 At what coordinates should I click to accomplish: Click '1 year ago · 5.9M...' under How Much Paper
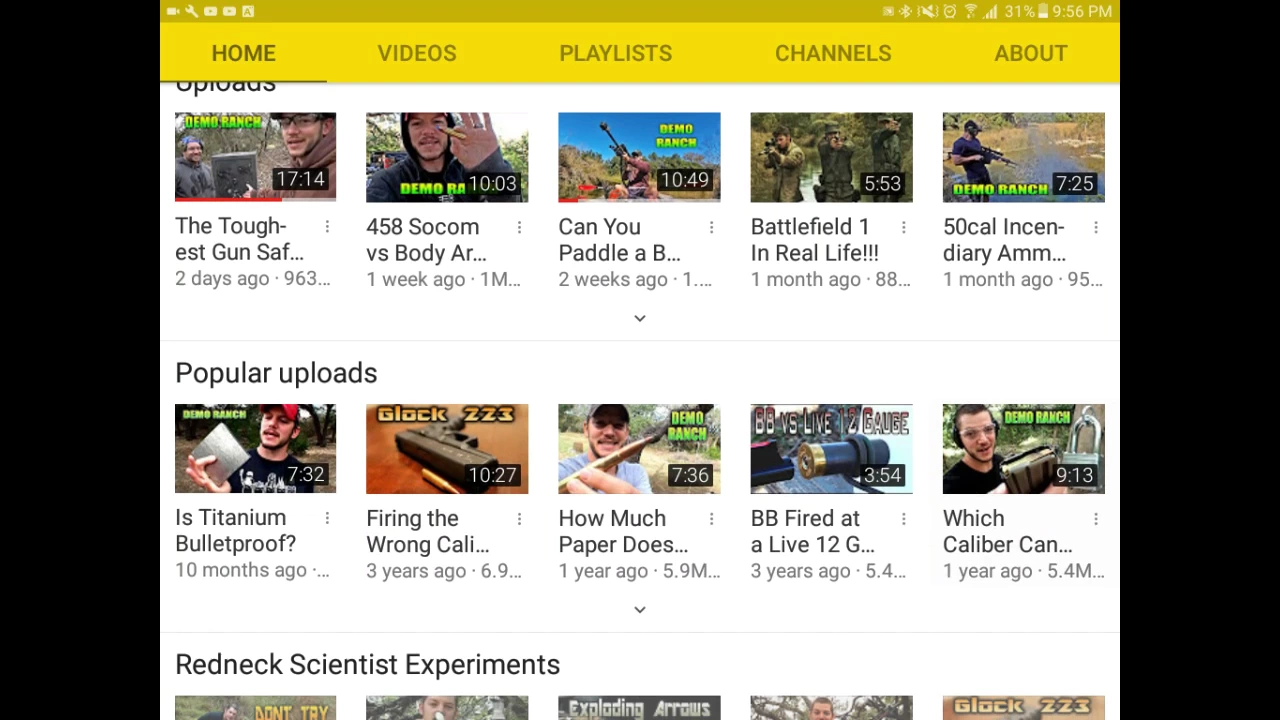[x=639, y=571]
